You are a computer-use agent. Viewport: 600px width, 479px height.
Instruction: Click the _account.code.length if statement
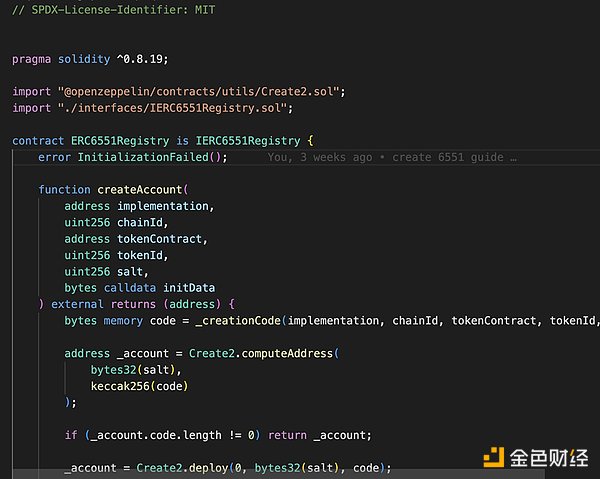tap(217, 435)
